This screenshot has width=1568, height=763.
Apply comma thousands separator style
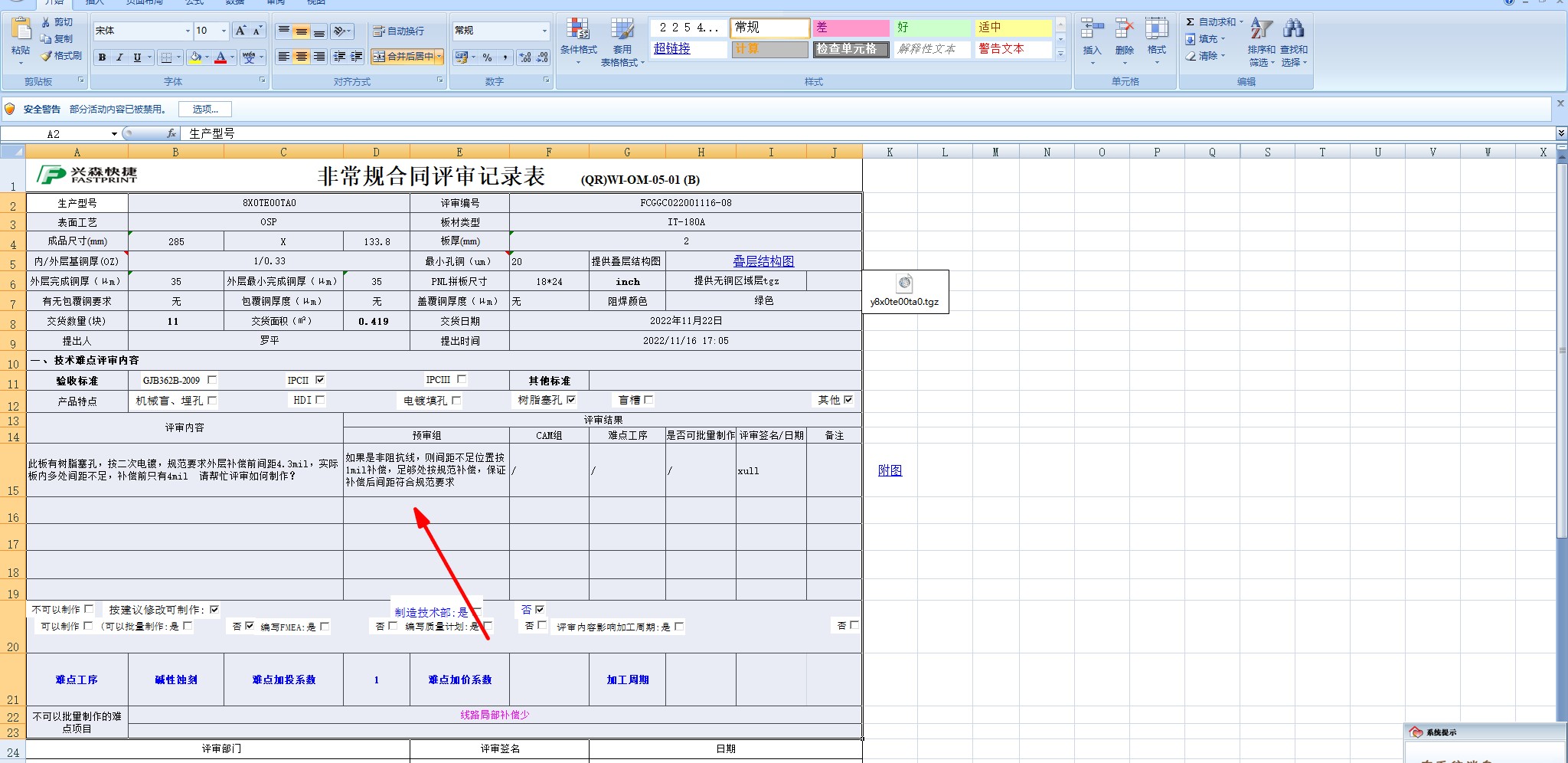tap(505, 57)
